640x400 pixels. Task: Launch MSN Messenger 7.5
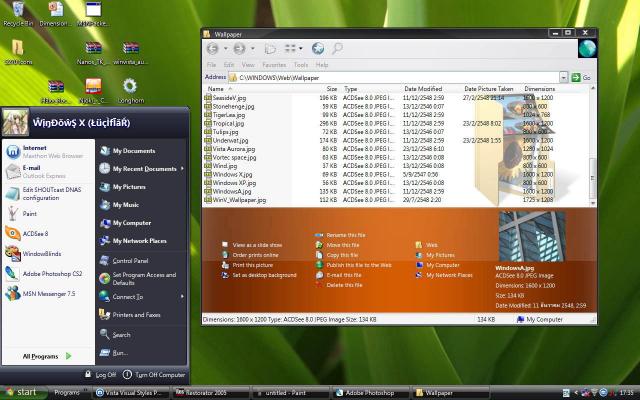(x=48, y=293)
